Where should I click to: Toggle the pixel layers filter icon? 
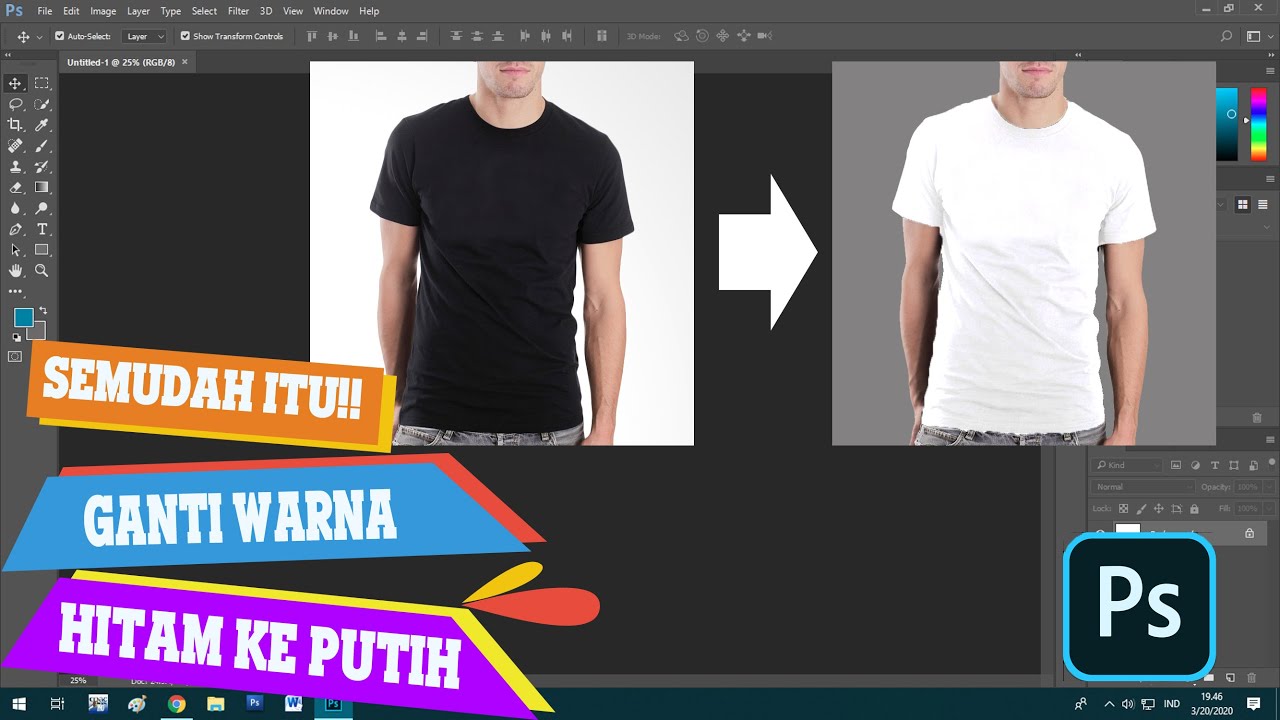tap(1176, 465)
